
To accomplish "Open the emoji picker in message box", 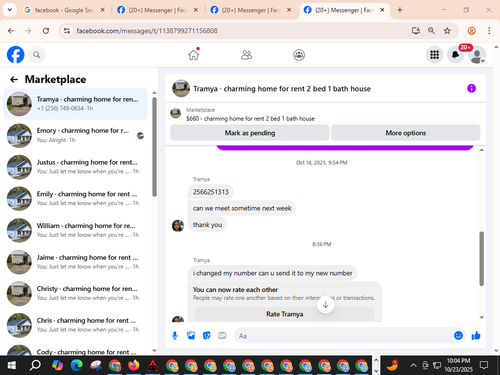I will 458,336.
